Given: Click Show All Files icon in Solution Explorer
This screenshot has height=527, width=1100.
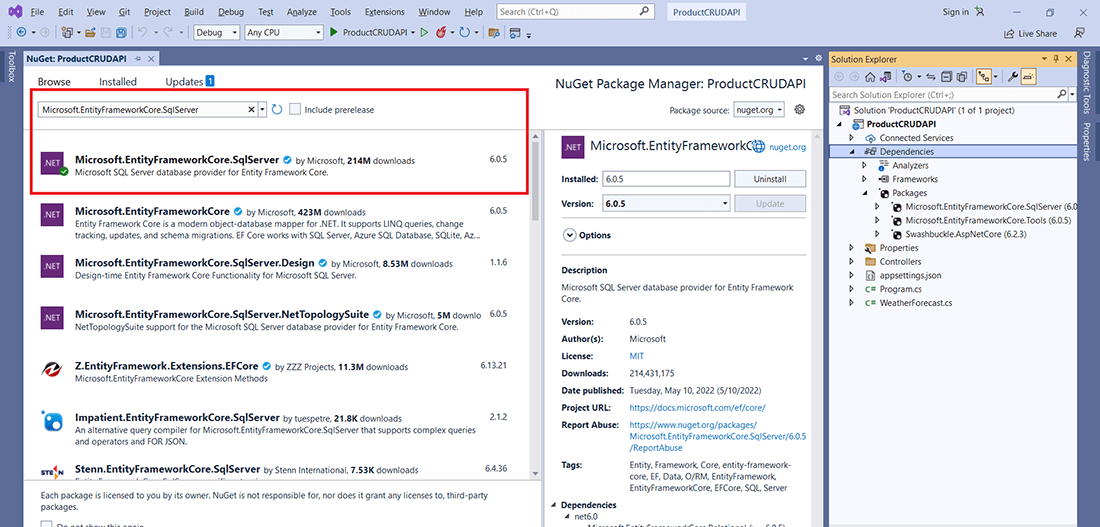Looking at the screenshot, I should tap(962, 76).
